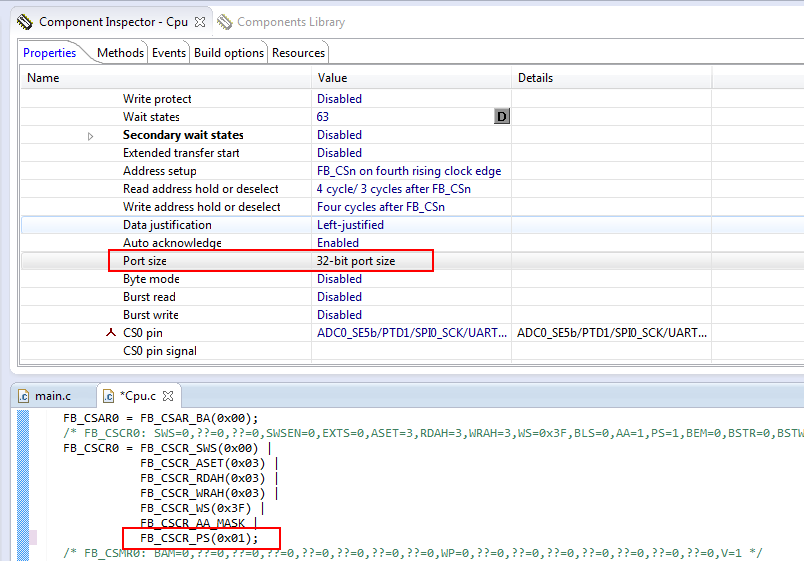The height and width of the screenshot is (561, 804).
Task: Open the CS0 pin value ADC0_SE5b/PTD1
Action: (x=412, y=333)
